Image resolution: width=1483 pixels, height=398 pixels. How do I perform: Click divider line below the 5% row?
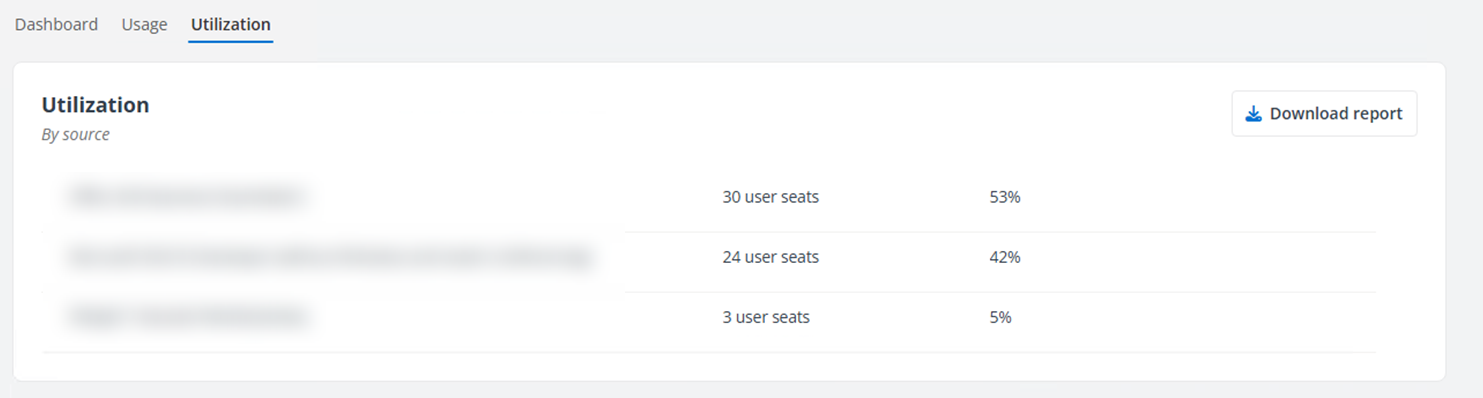(710, 352)
